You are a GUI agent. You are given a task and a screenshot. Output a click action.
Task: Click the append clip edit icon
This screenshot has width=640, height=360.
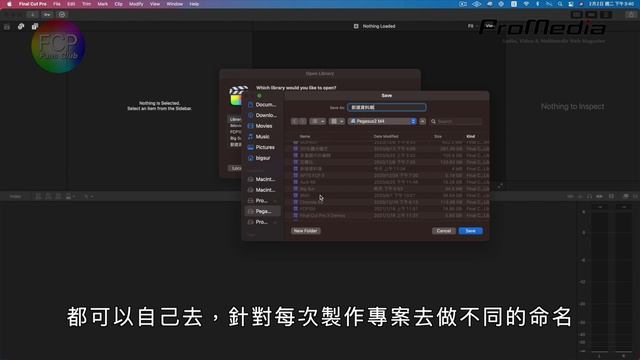(58, 197)
